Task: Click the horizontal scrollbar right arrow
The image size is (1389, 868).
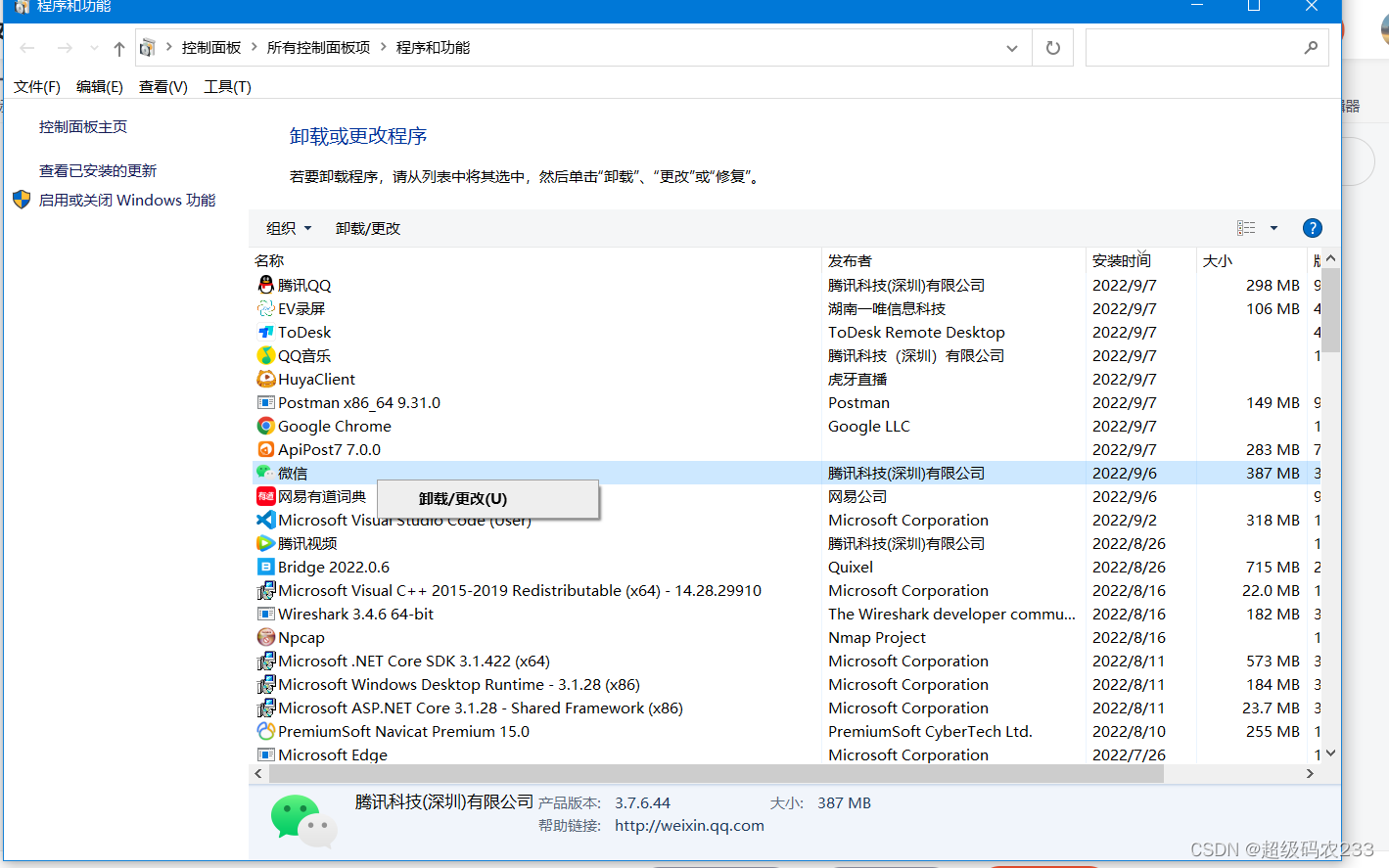Action: (x=1310, y=773)
